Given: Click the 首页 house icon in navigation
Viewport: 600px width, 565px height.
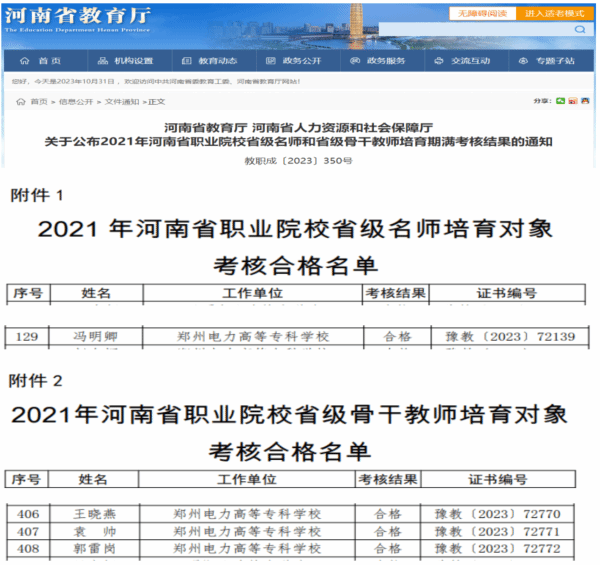Looking at the screenshot, I should (24, 61).
